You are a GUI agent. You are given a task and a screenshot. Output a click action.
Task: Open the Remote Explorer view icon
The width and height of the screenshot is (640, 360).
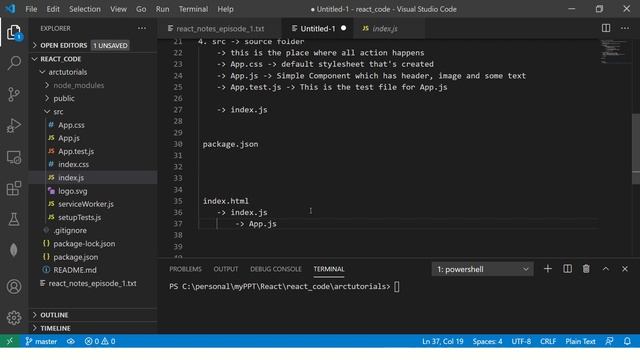14,157
